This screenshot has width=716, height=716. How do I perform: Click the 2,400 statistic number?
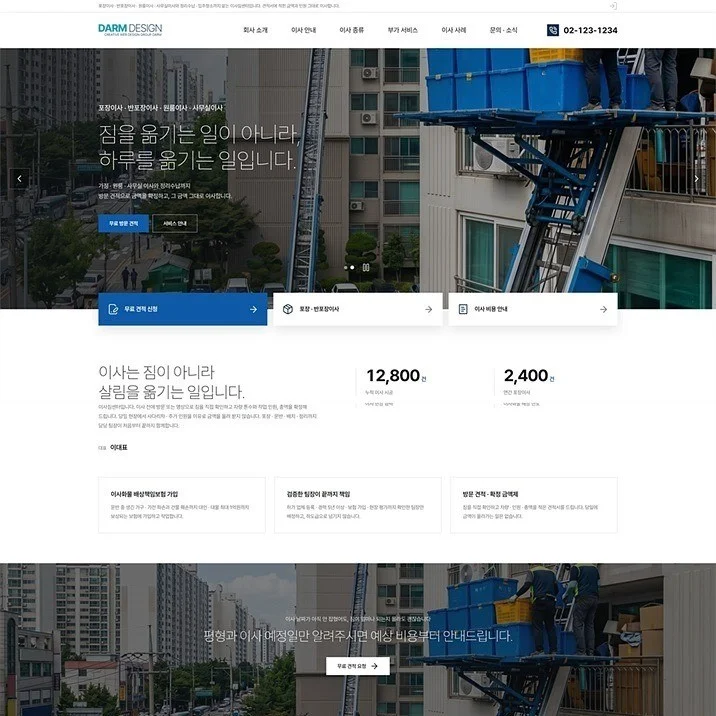point(526,376)
